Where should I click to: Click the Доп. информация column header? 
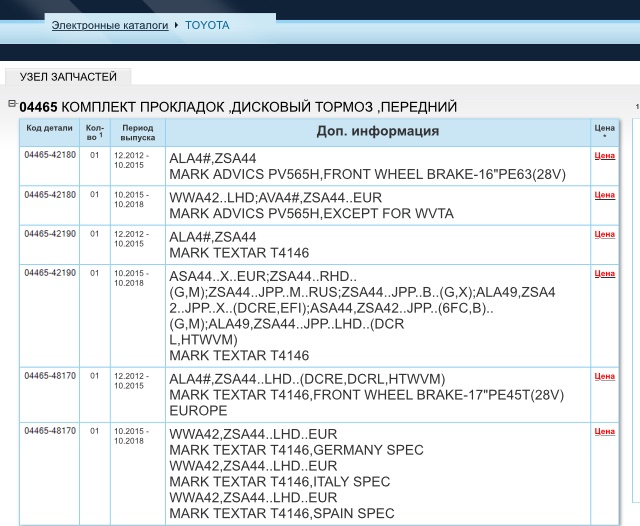[x=378, y=131]
